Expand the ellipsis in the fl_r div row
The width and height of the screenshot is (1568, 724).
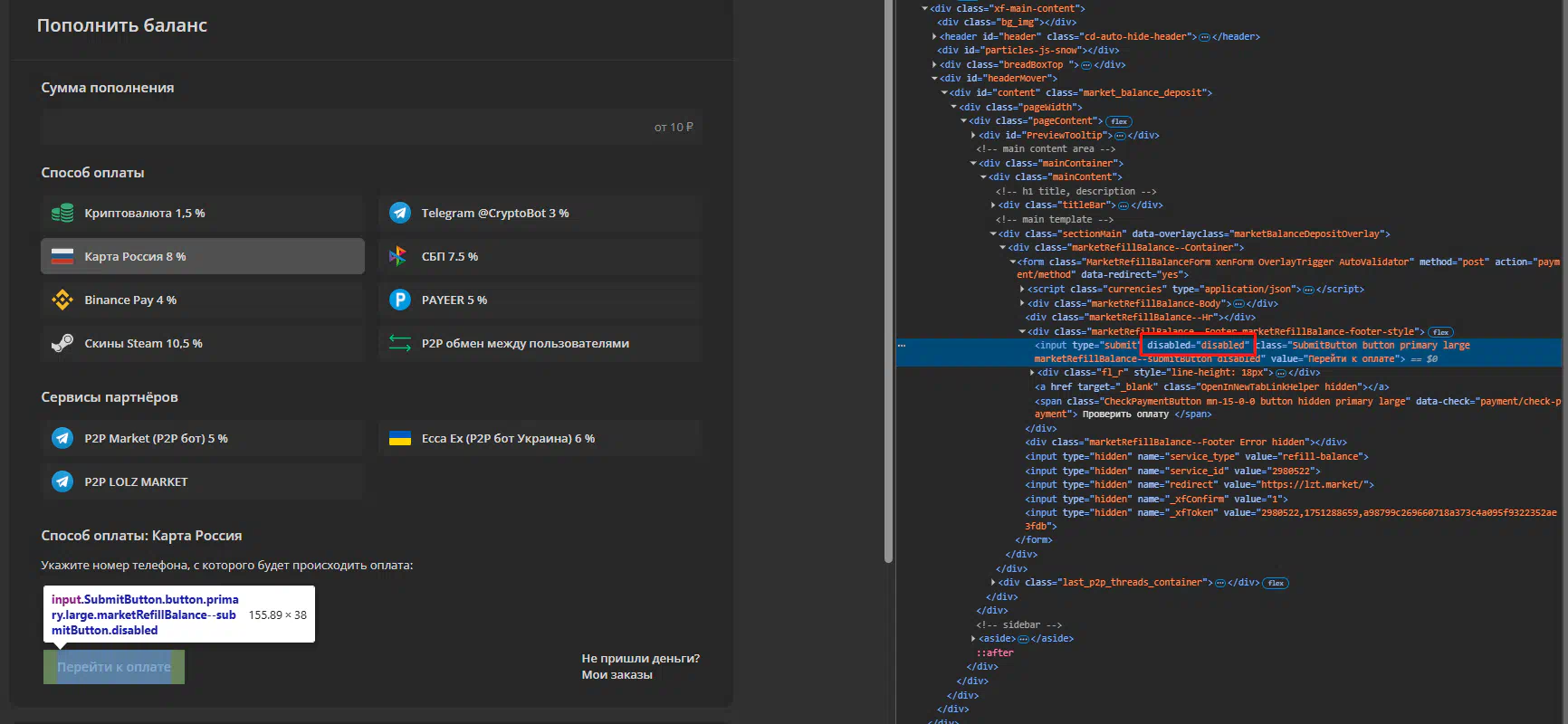coord(1280,373)
